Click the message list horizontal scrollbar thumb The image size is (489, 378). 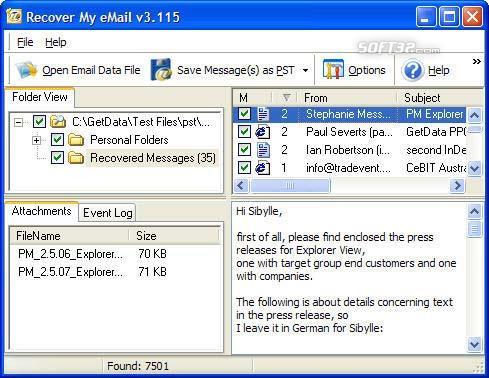coord(290,186)
